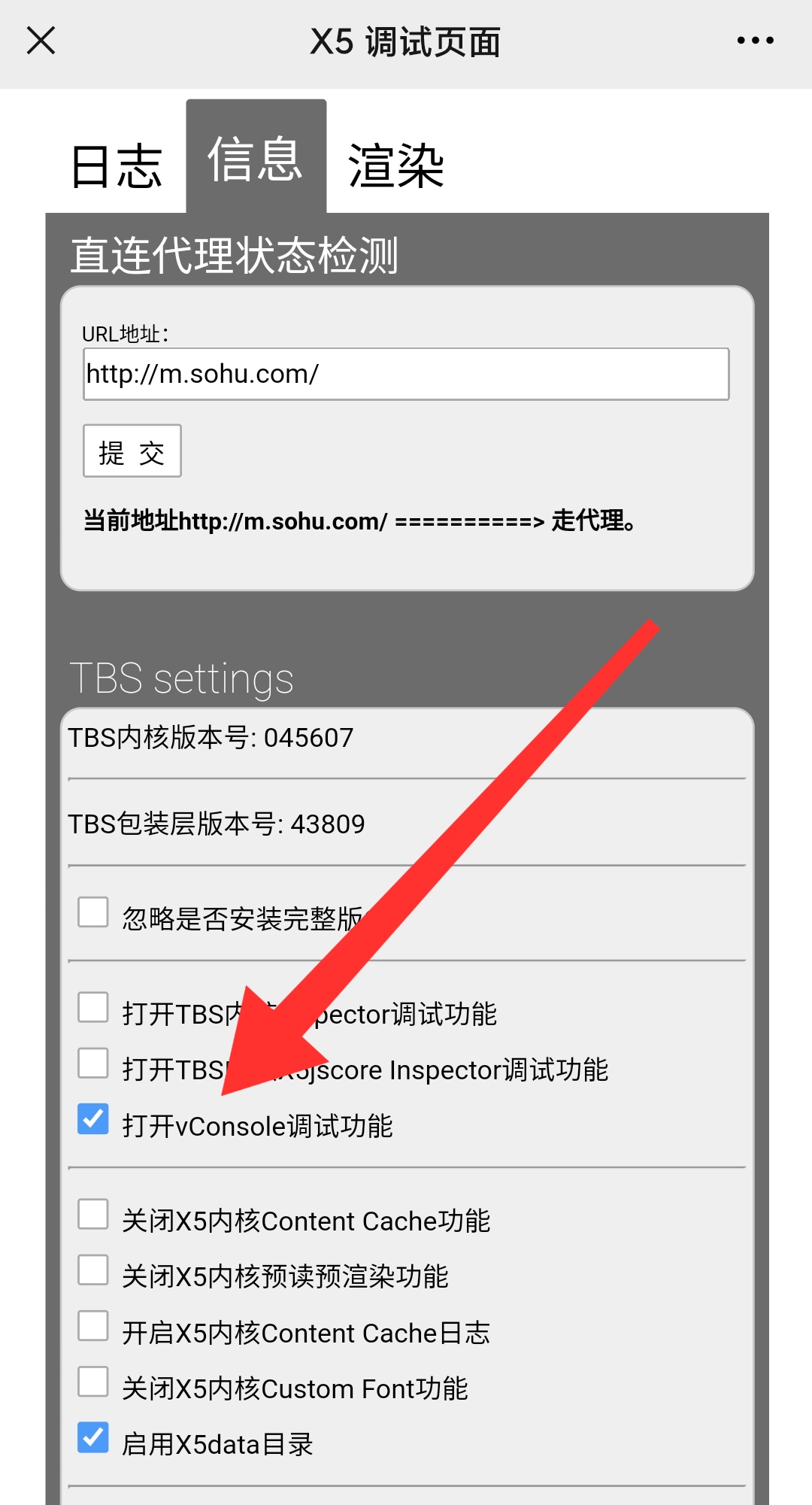This screenshot has width=812, height=1505.
Task: Click the URL地址 input field
Action: pyautogui.click(x=406, y=374)
